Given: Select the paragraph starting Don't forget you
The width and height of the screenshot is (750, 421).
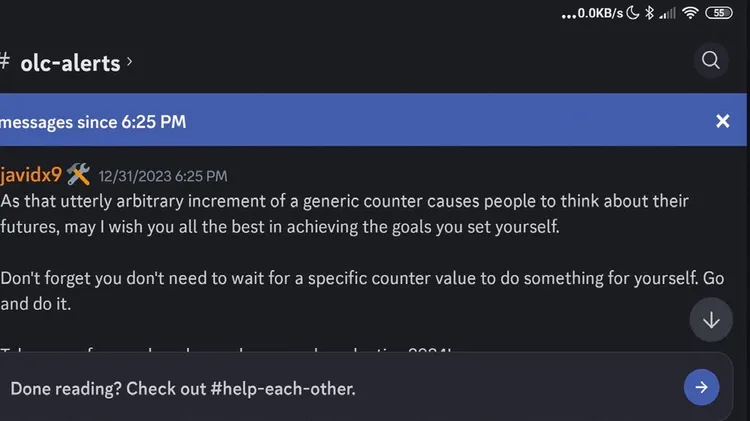Looking at the screenshot, I should click(362, 291).
